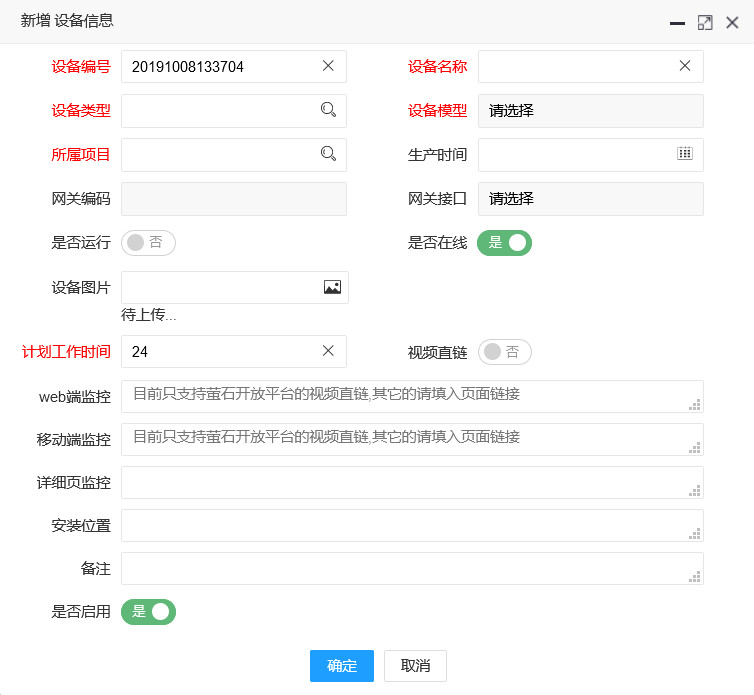Screen dimensions: 754x695
Task: Clear the 设备名称 field with its X icon
Action: coord(685,66)
